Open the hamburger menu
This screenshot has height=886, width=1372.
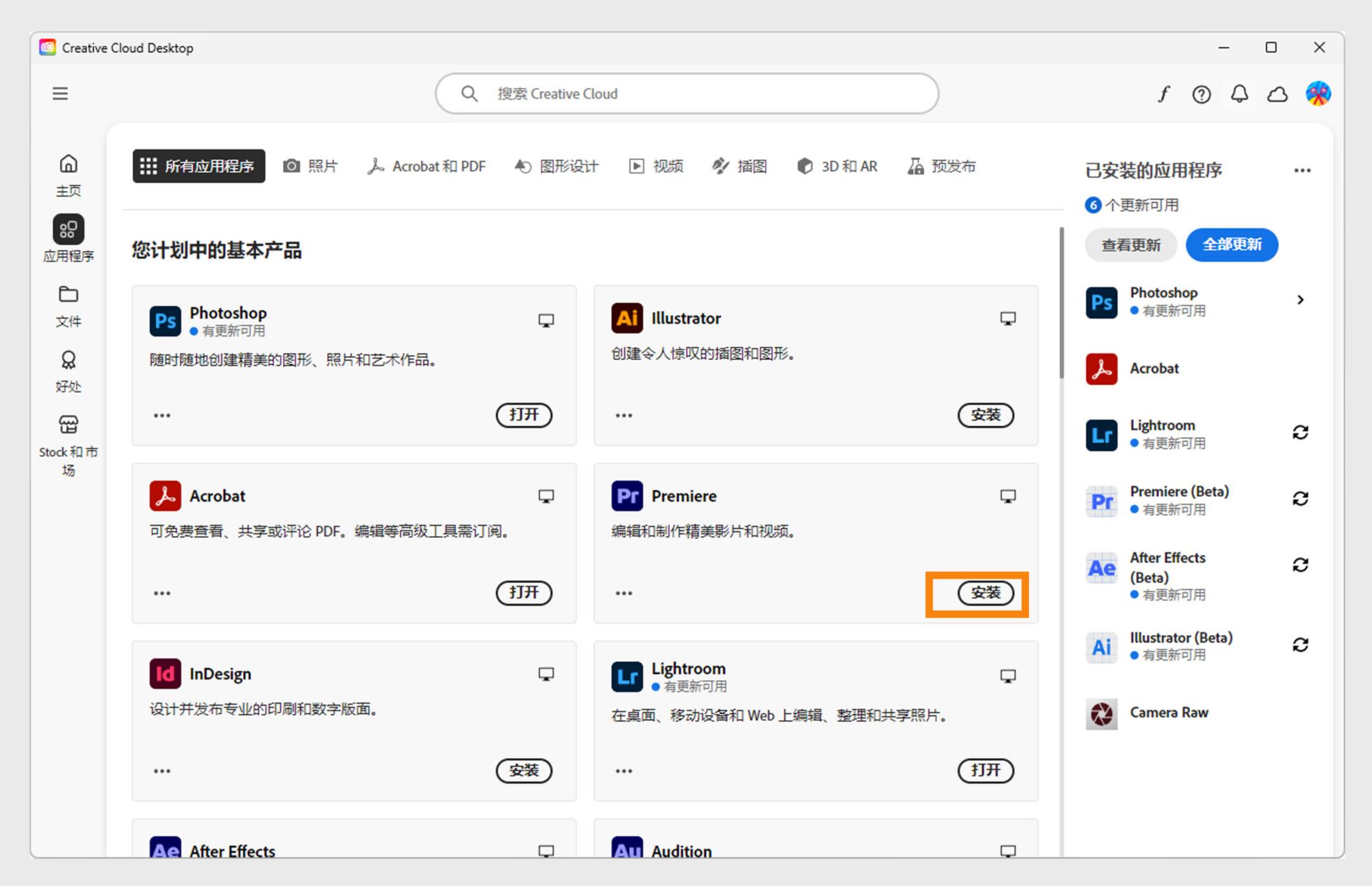coord(60,94)
